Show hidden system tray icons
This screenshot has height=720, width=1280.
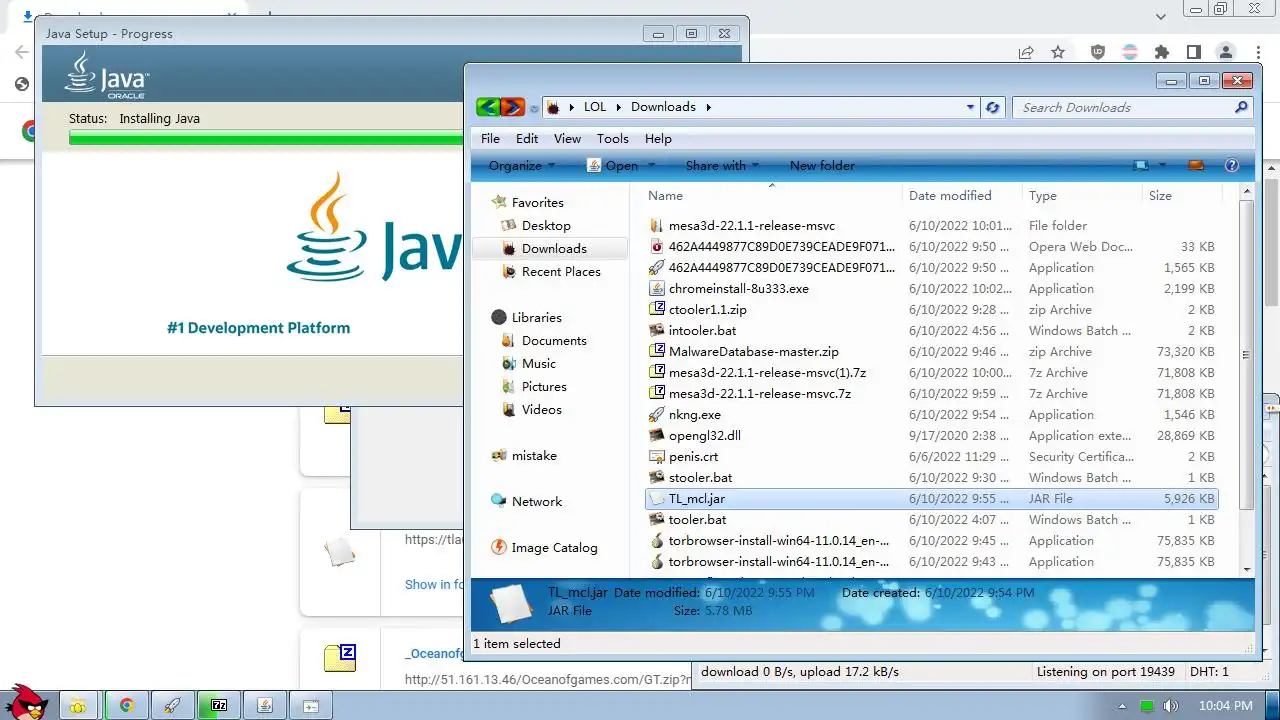pyautogui.click(x=1121, y=706)
